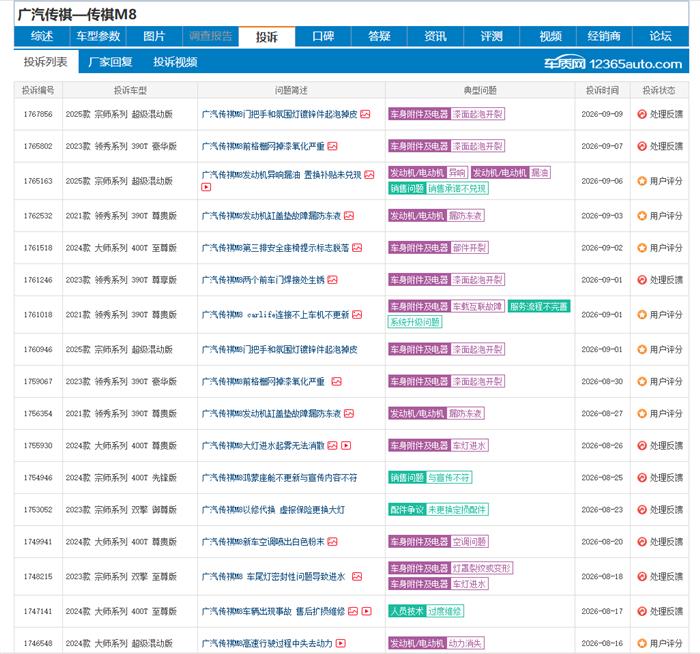The height and width of the screenshot is (654, 700).
Task: Click 用户评分 status icon for complaint 1762532
Action: coord(642,216)
